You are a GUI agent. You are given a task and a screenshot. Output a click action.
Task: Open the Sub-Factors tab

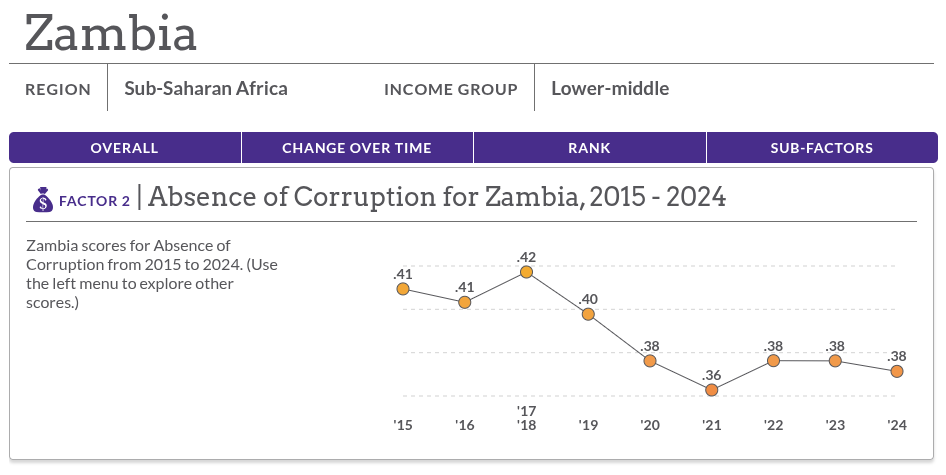[x=821, y=148]
